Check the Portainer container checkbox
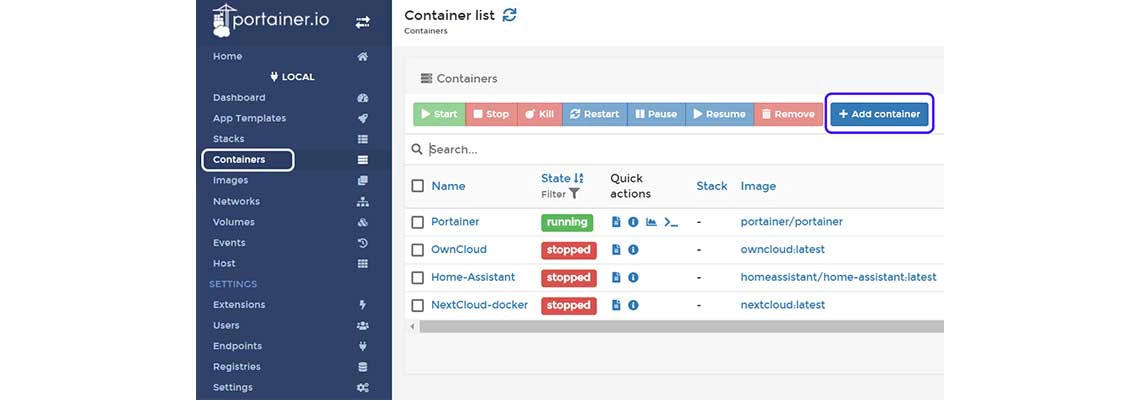This screenshot has width=1140, height=401. 417,222
